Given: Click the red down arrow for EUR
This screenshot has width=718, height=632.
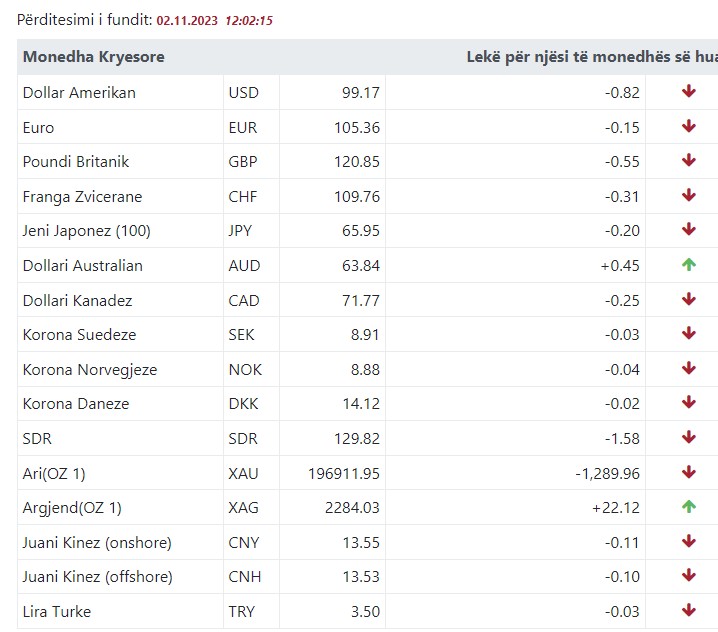Looking at the screenshot, I should tap(688, 127).
